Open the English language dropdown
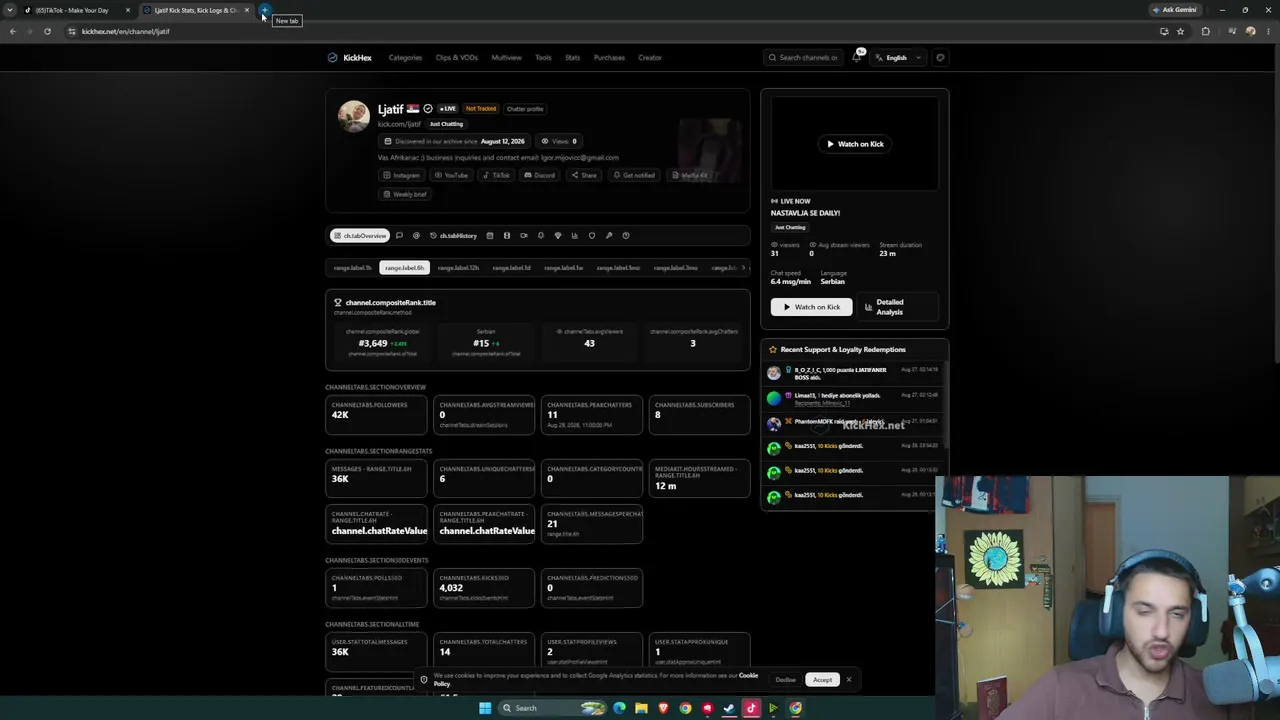 (898, 57)
